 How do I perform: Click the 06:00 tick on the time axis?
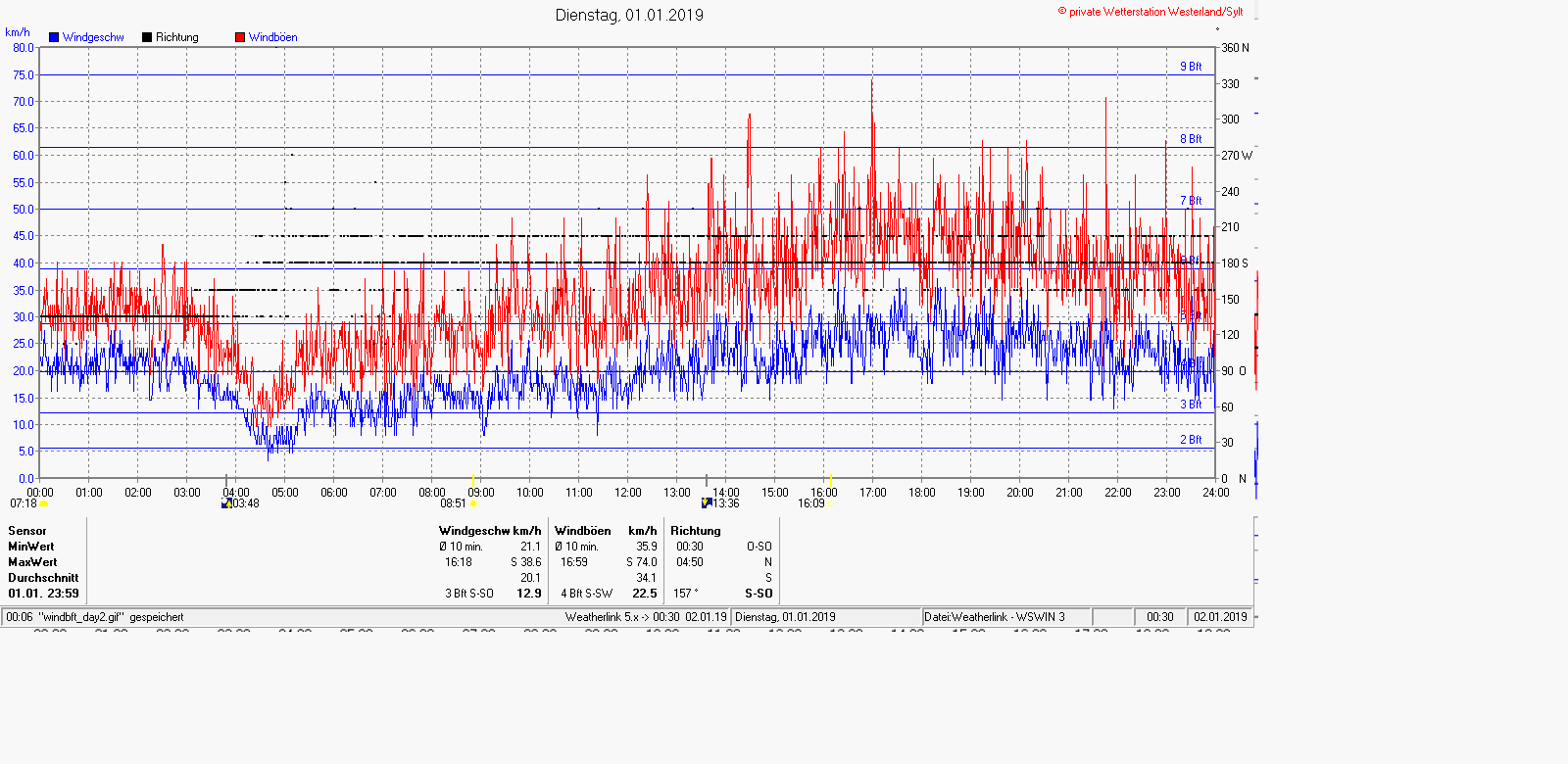coord(334,493)
